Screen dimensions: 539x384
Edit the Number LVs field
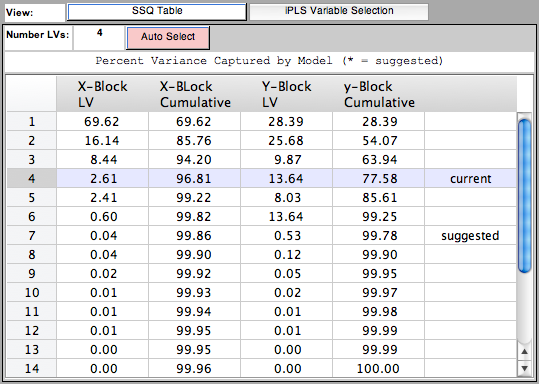99,37
